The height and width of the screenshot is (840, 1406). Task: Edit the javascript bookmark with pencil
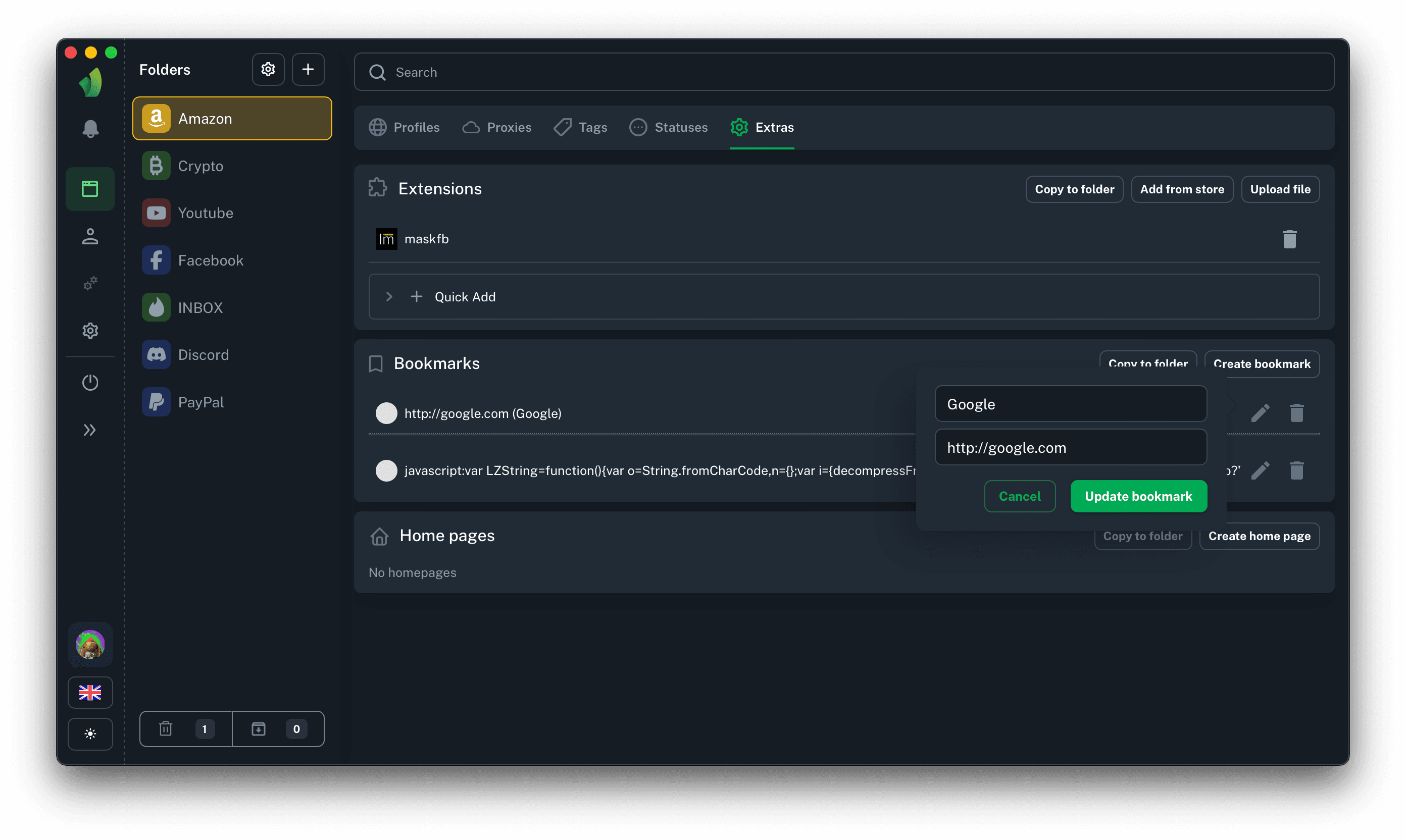pos(1260,470)
